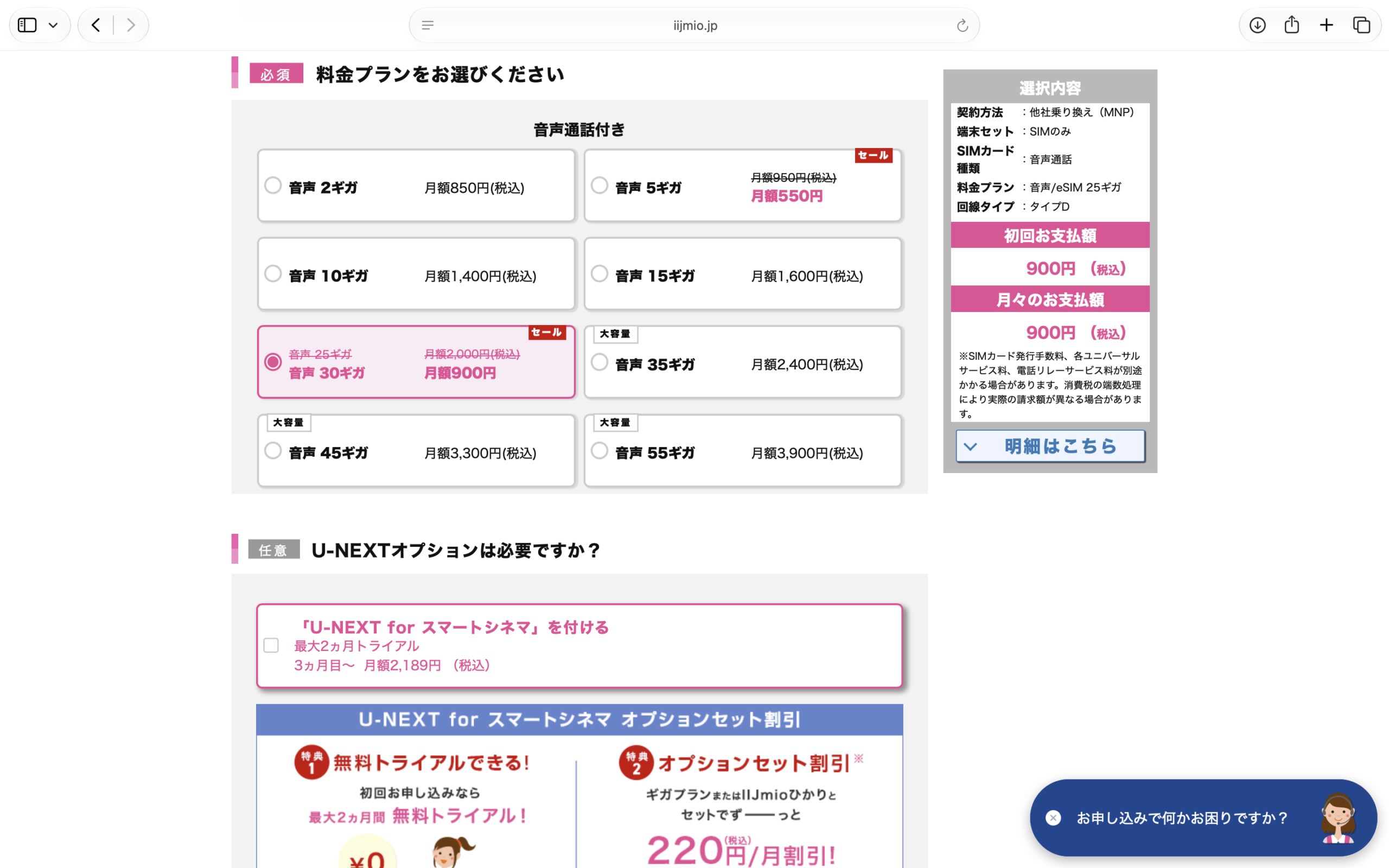Screen dimensions: 1389x868
Task: Select the 音声 30ギガ sale plan radio
Action: pos(273,362)
